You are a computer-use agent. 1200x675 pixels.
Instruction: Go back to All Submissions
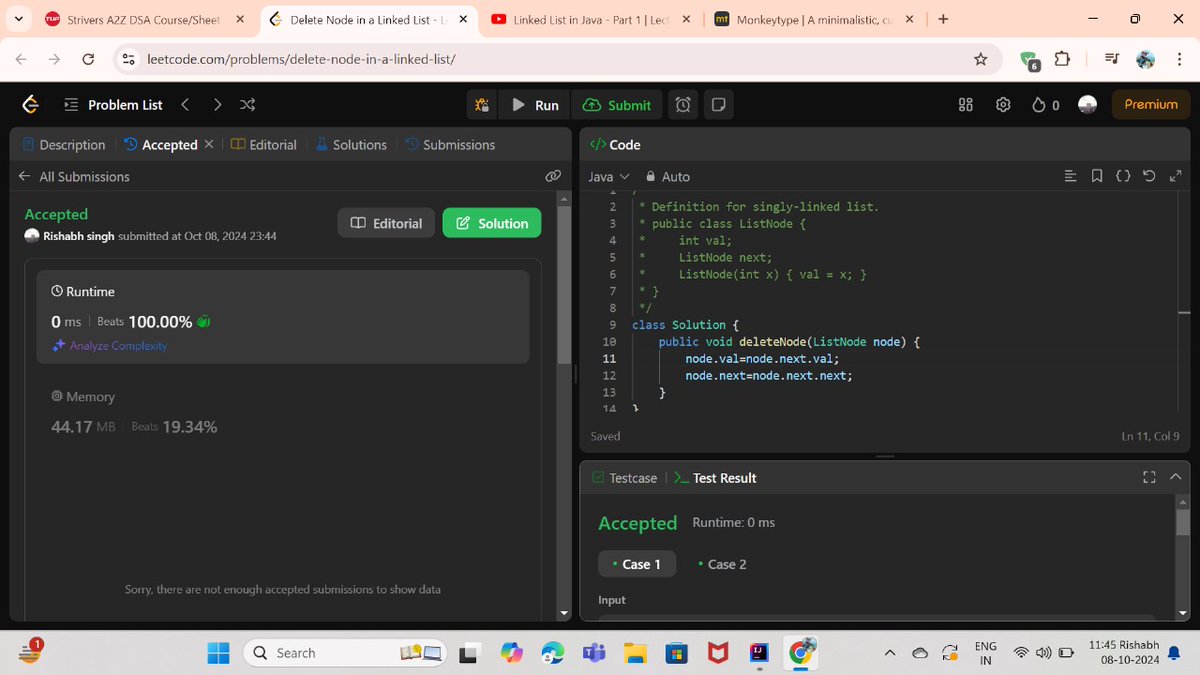(74, 176)
